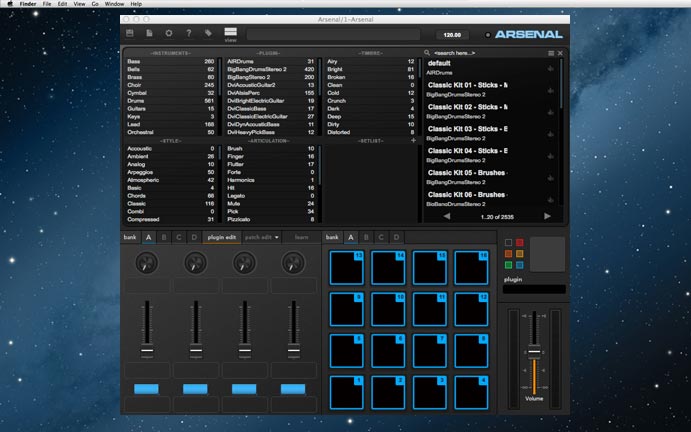Open the patch edit dropdown
Image resolution: width=691 pixels, height=432 pixels.
coord(262,237)
